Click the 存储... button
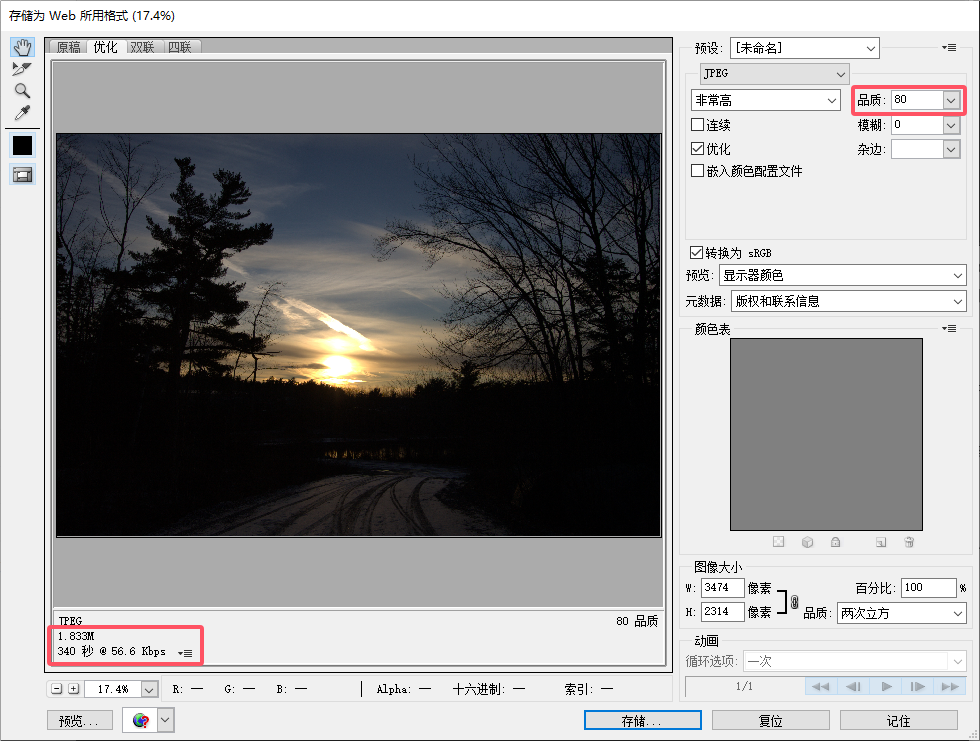This screenshot has height=741, width=980. (642, 720)
